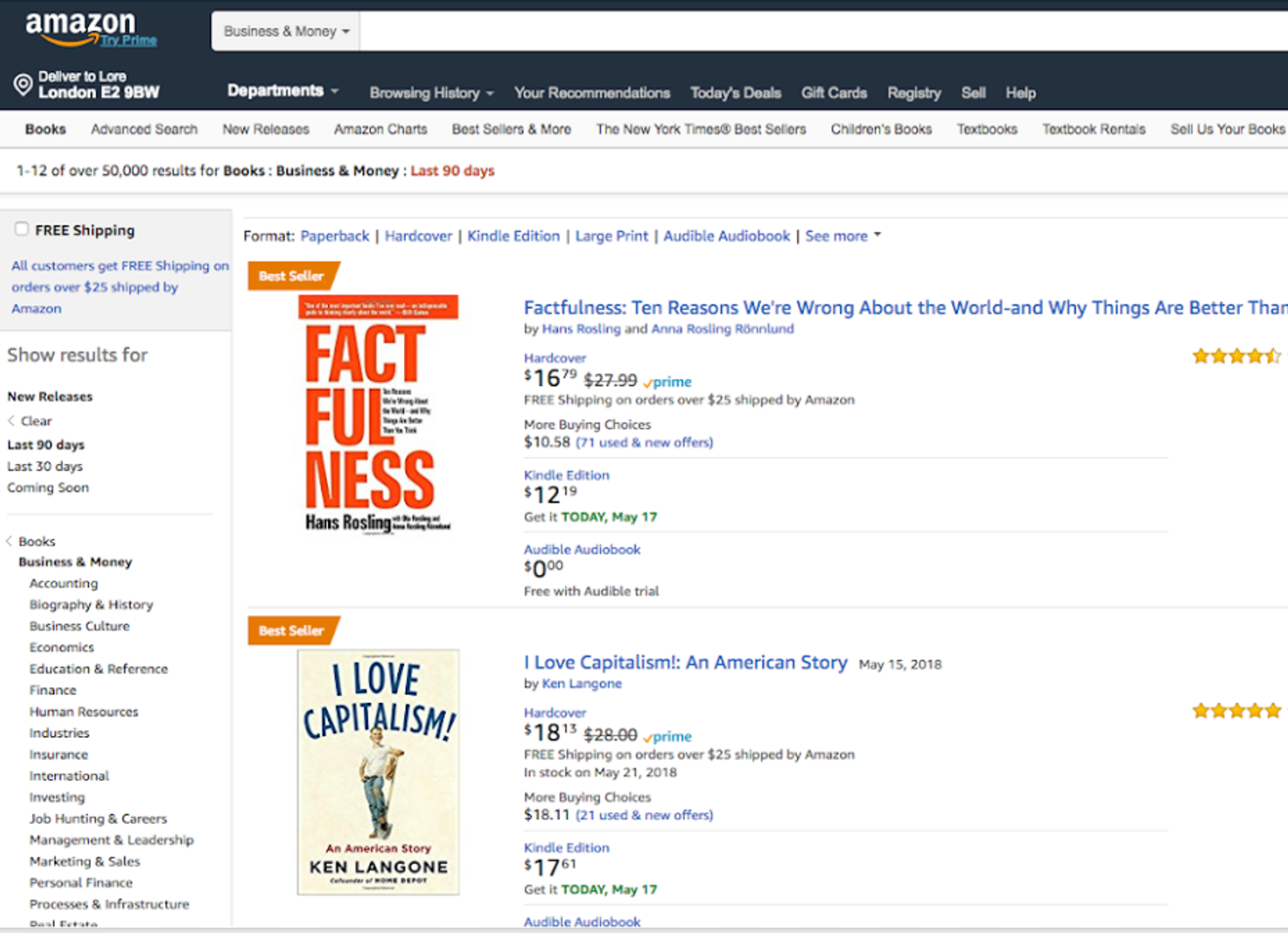Screen dimensions: 1288x933
Task: Select the Economics category
Action: 62,647
